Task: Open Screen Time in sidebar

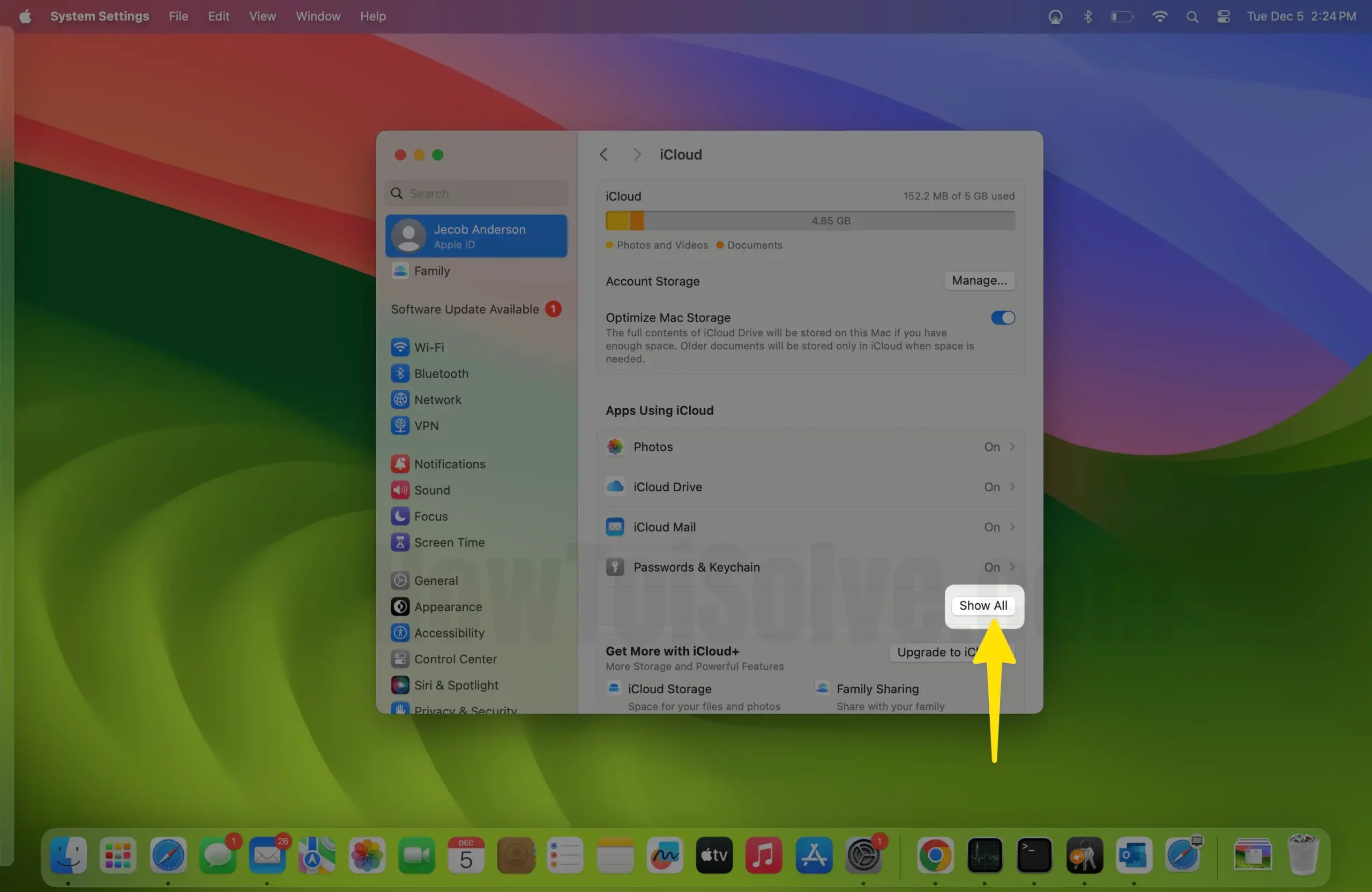Action: pos(449,542)
